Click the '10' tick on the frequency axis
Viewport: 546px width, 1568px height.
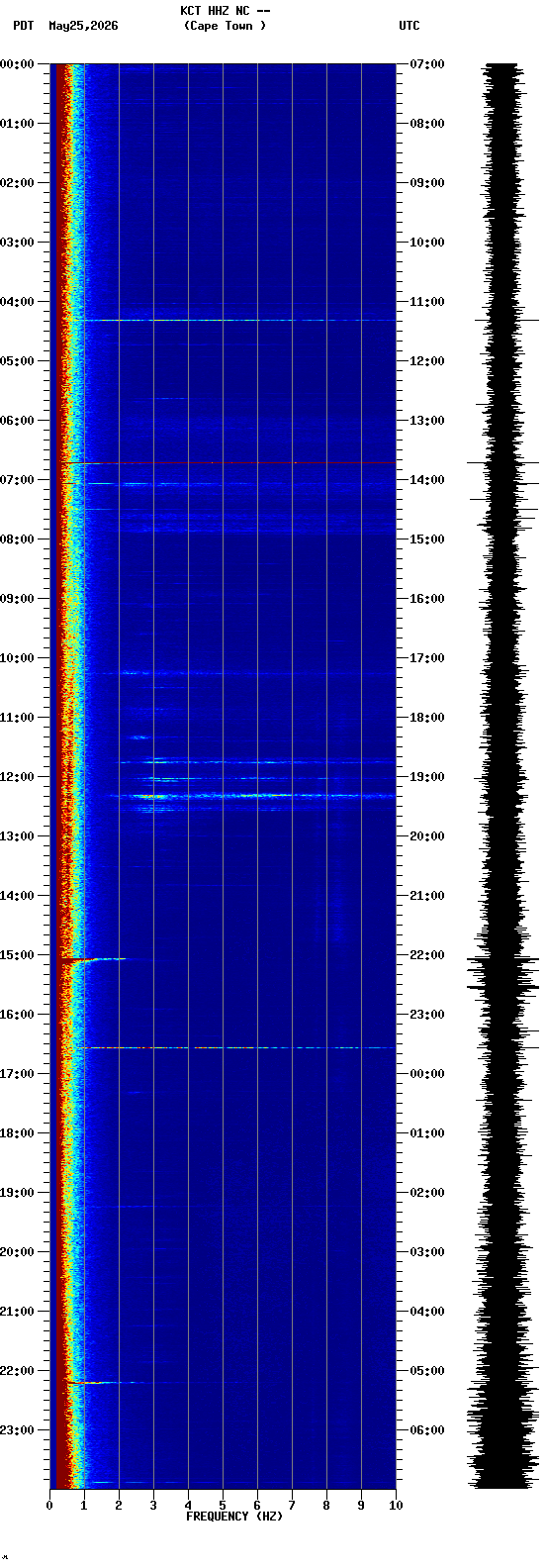(x=396, y=1506)
